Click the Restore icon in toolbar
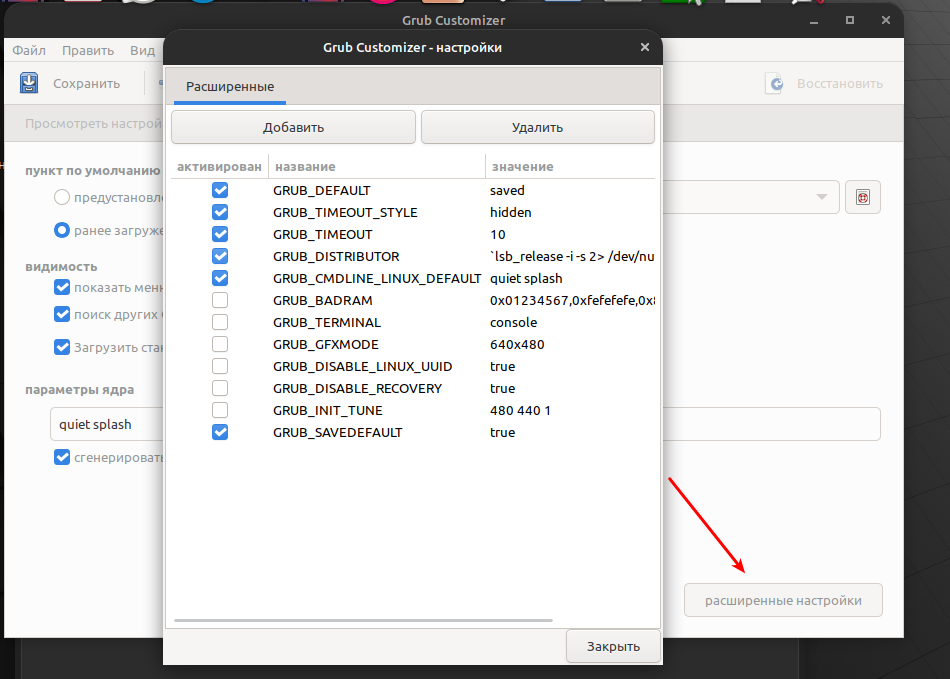 coord(774,84)
